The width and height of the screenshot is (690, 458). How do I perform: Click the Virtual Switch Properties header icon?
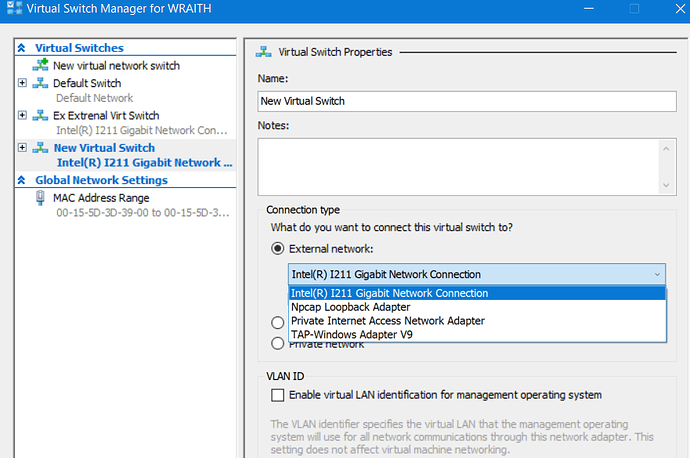click(x=265, y=52)
